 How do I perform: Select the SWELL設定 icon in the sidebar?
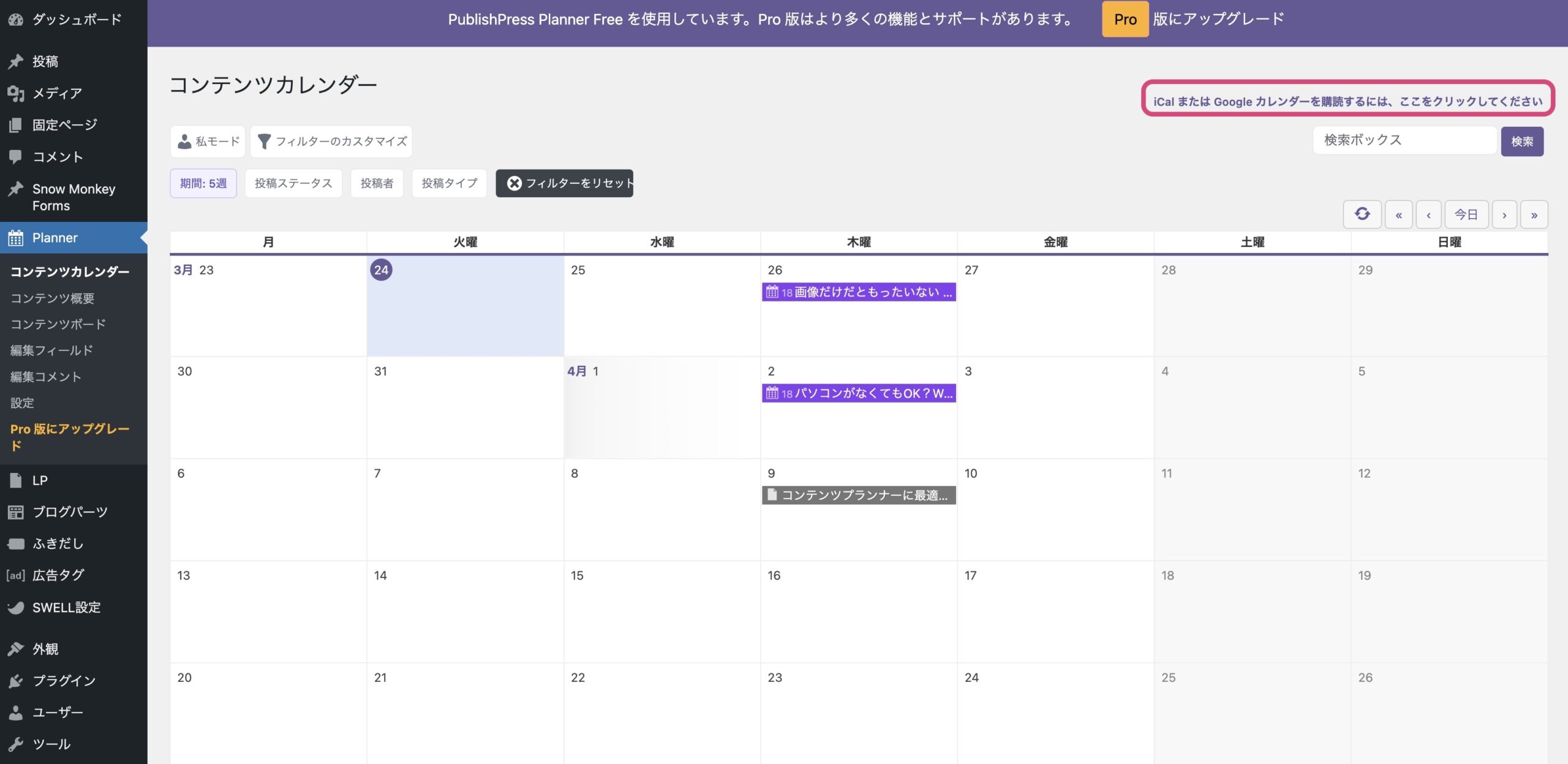[15, 607]
